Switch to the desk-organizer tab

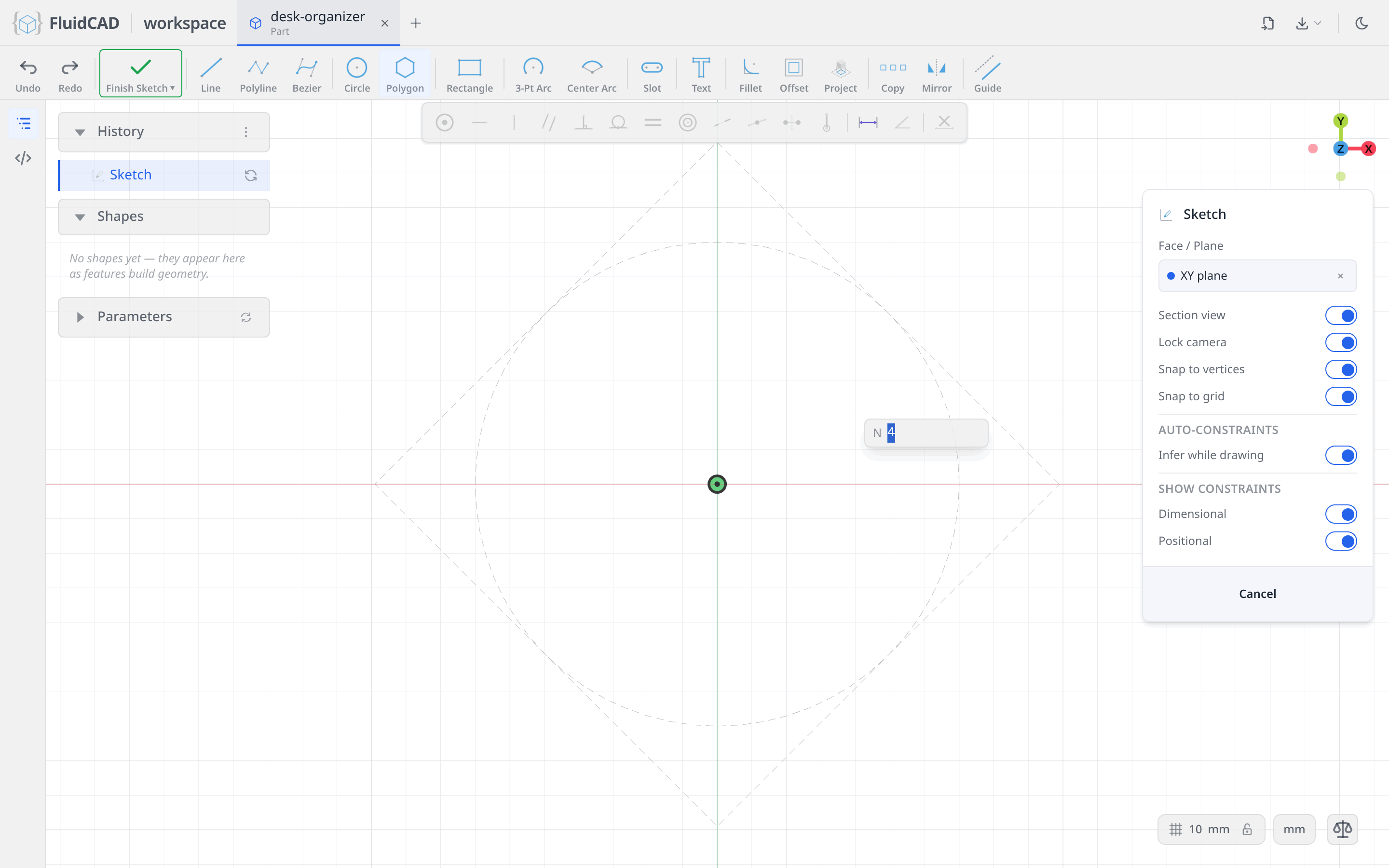(x=318, y=23)
